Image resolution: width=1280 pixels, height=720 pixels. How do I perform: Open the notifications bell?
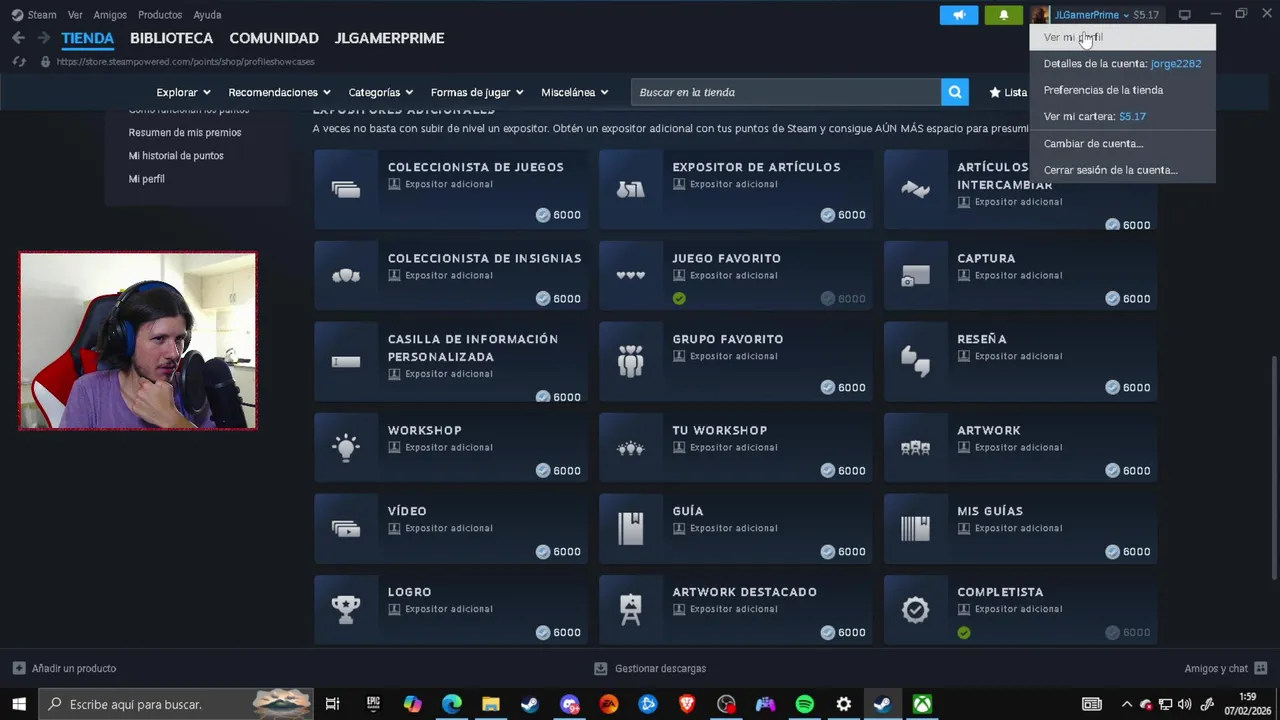coord(1004,15)
